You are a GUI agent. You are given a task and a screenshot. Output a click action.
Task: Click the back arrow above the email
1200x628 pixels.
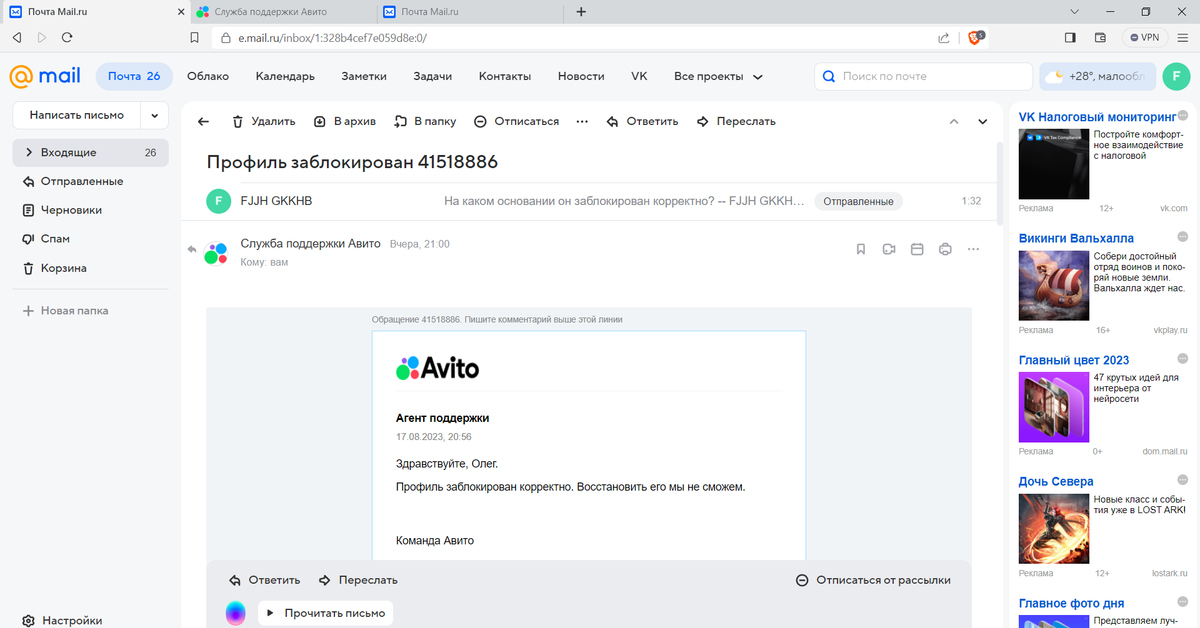tap(203, 121)
